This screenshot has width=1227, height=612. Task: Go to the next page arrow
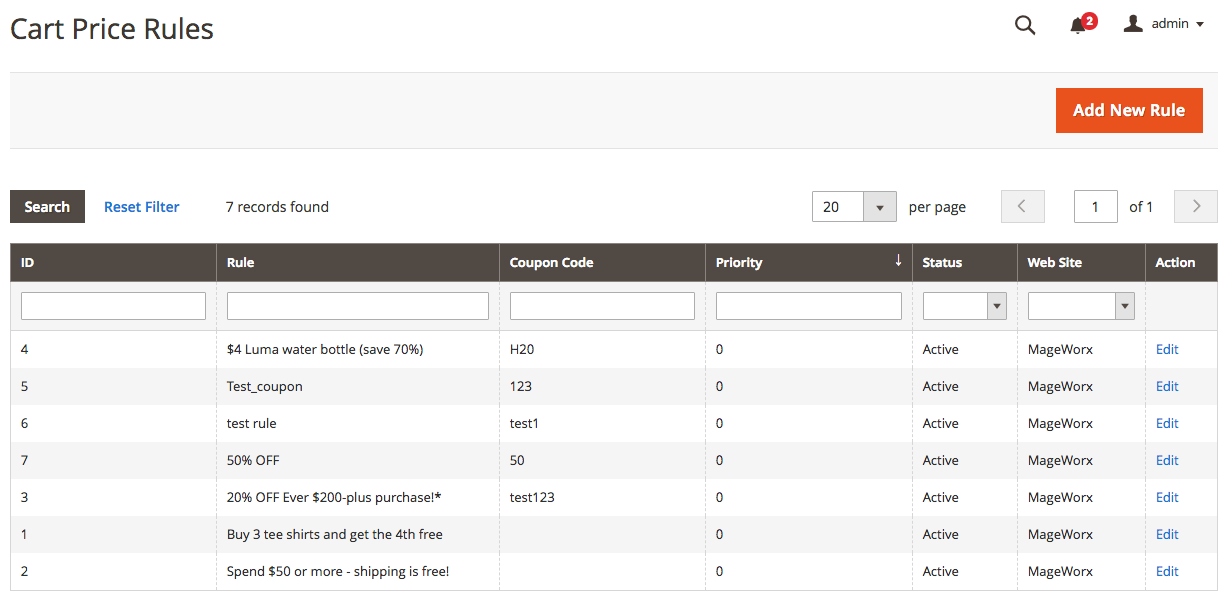click(1196, 207)
